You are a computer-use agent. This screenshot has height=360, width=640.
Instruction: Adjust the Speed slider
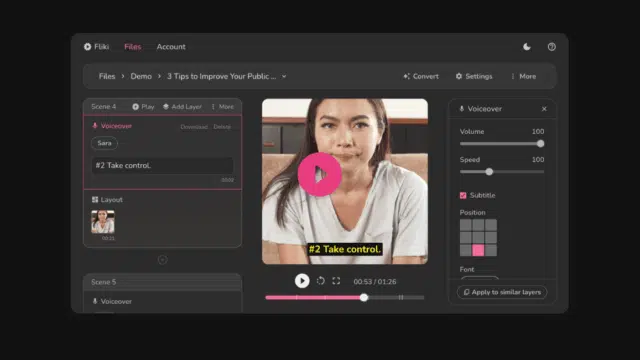point(502,172)
